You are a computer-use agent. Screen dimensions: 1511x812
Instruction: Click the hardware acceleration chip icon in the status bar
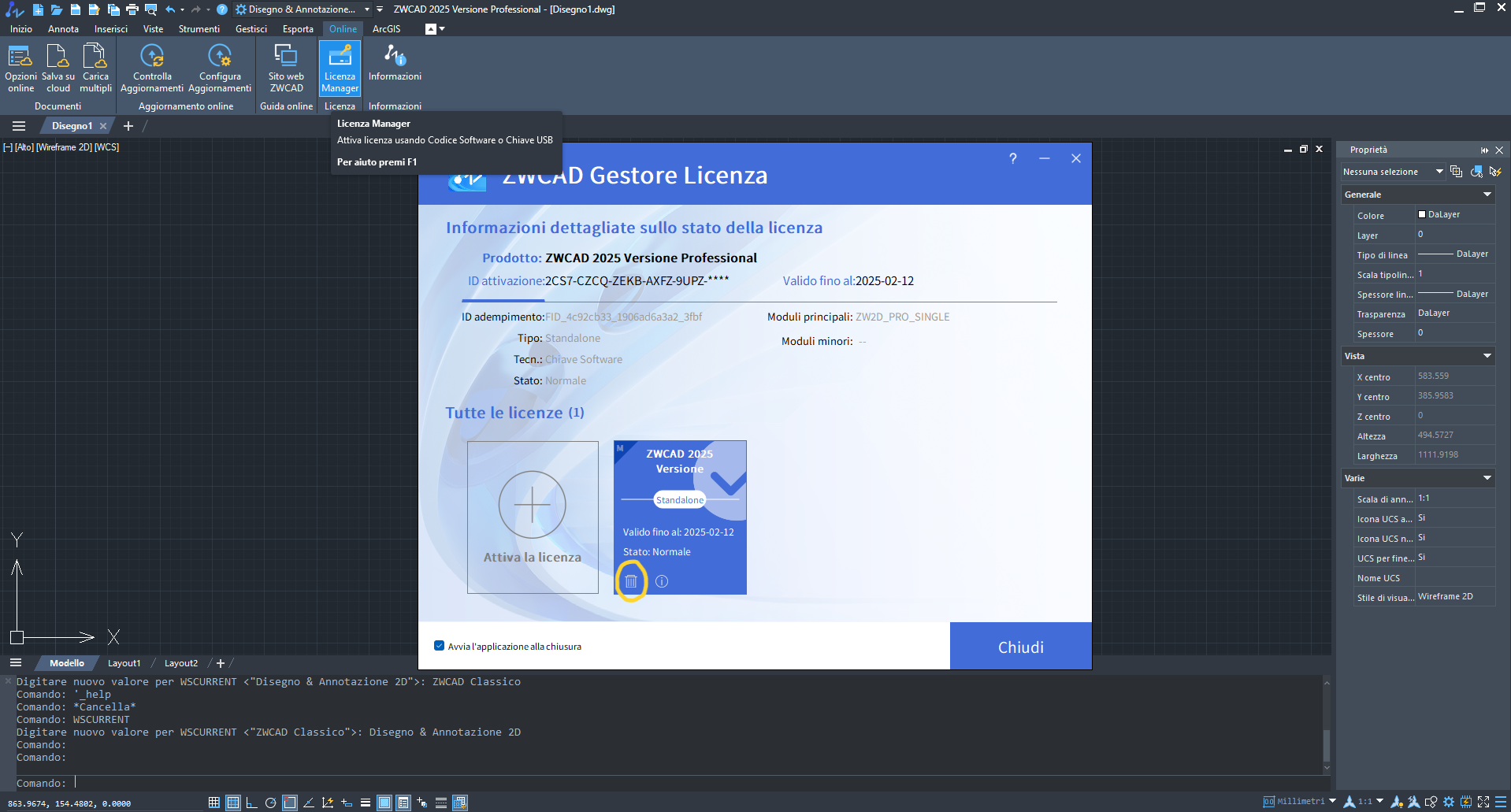[x=1466, y=802]
